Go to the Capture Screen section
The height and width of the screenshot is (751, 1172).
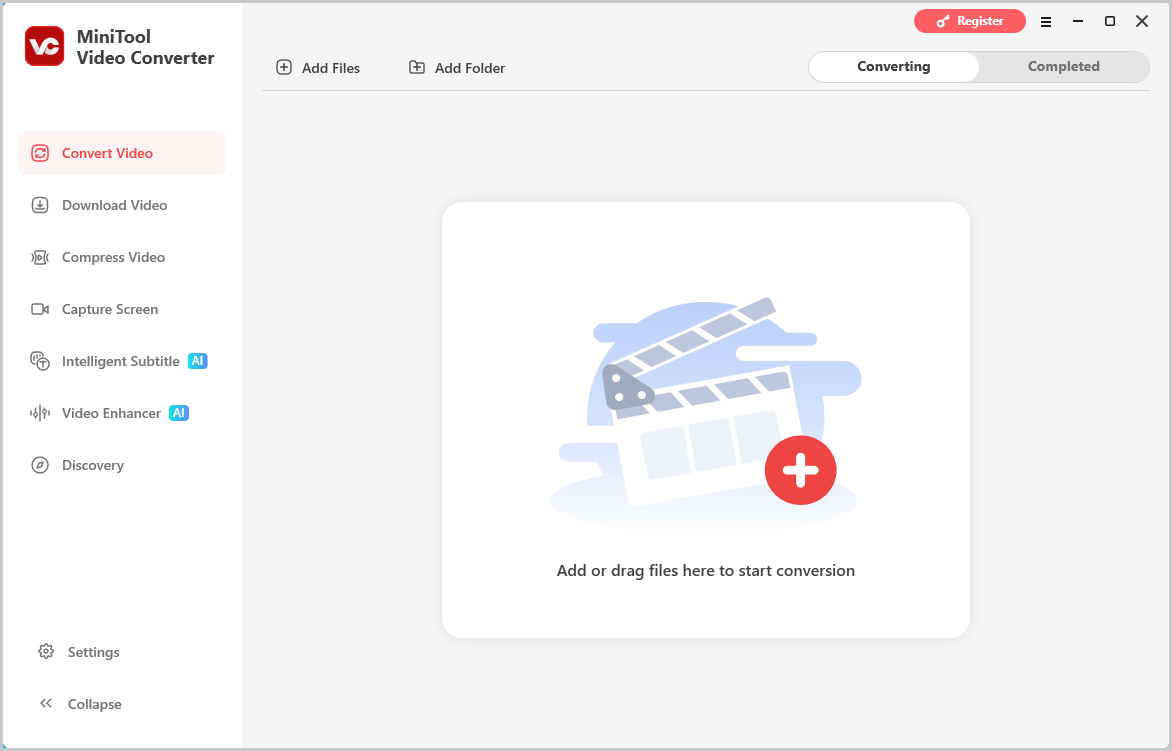coord(122,309)
